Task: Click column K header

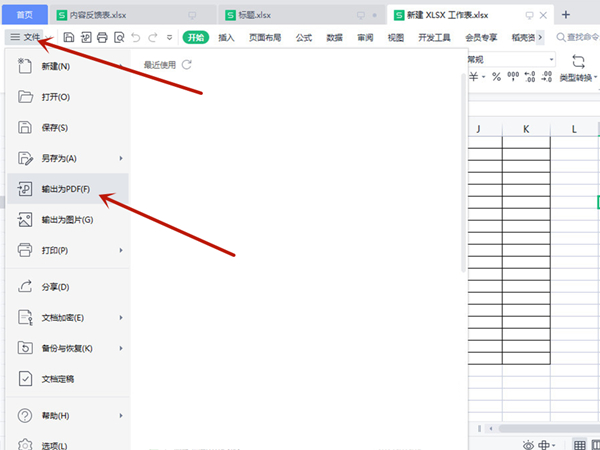Action: point(525,129)
